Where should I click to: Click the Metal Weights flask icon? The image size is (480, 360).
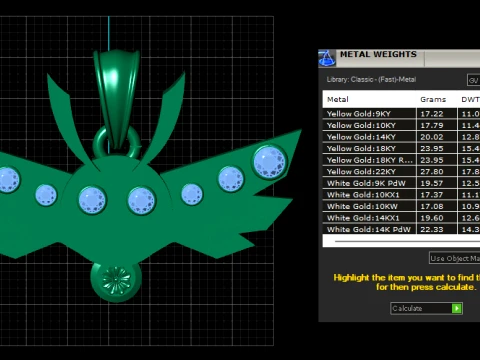coord(327,58)
